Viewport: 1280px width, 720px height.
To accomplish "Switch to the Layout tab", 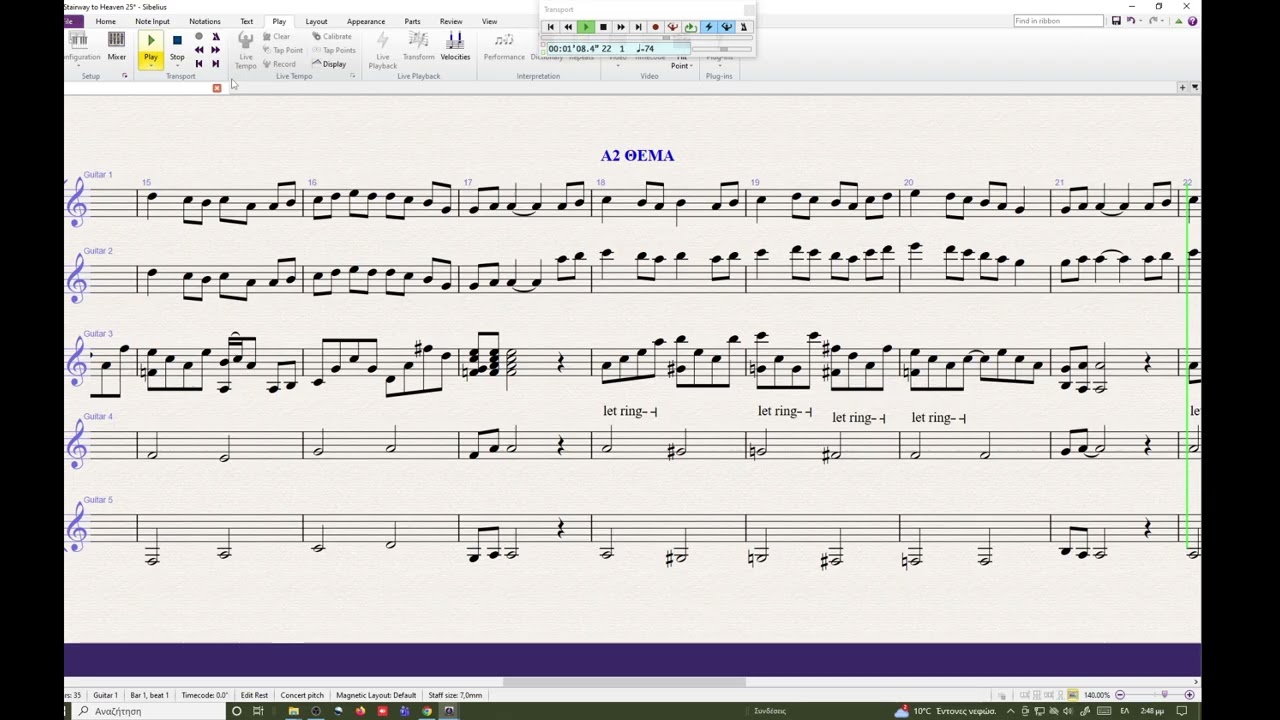I will (x=316, y=21).
